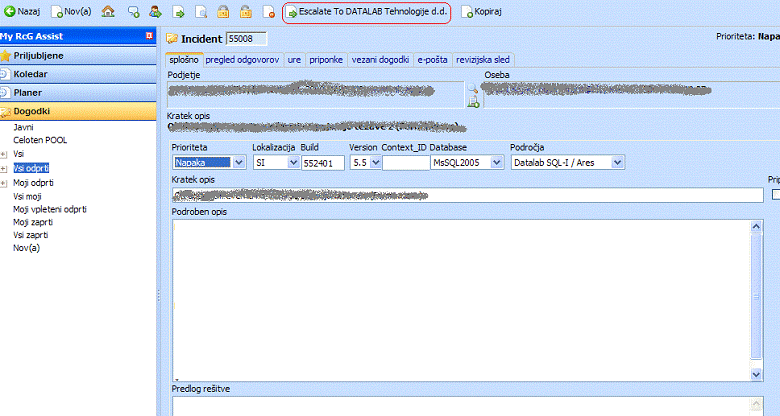Click inside the Predlog rešitve text area

pyautogui.click(x=461, y=407)
